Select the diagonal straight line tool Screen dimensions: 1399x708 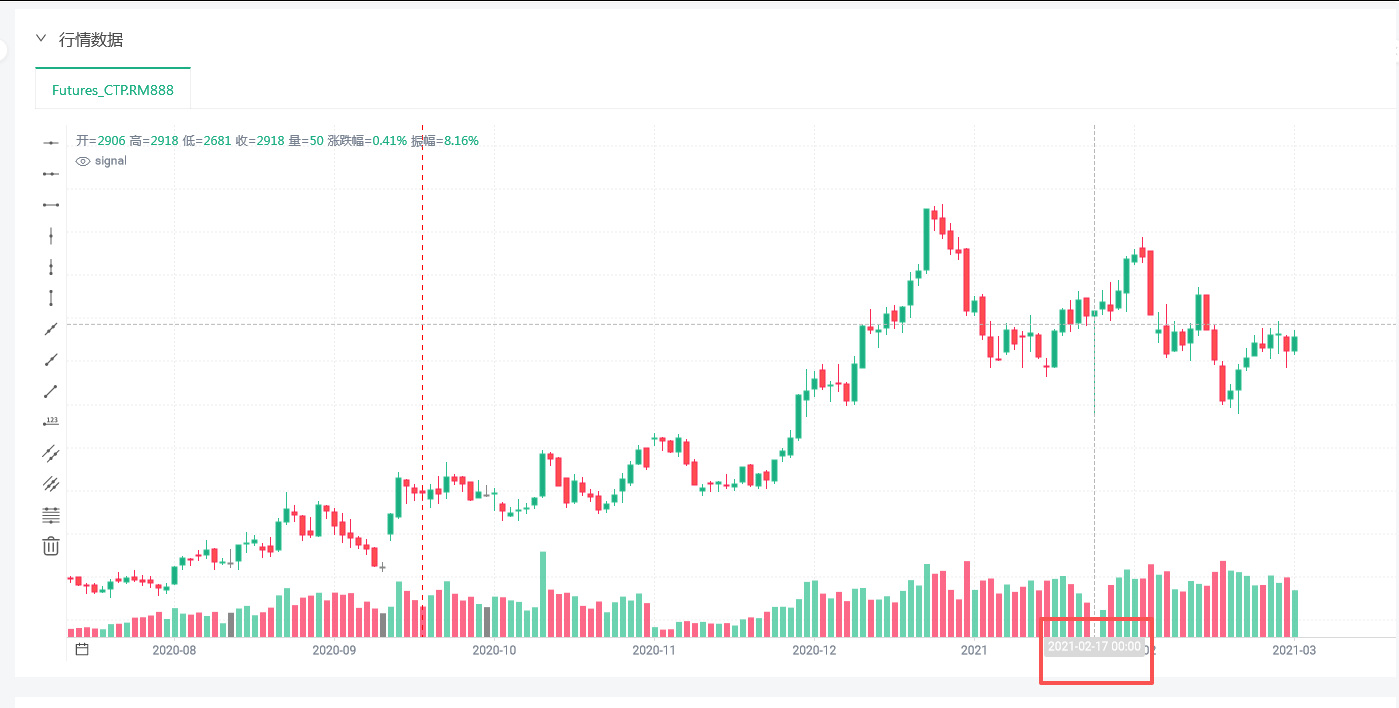(51, 329)
